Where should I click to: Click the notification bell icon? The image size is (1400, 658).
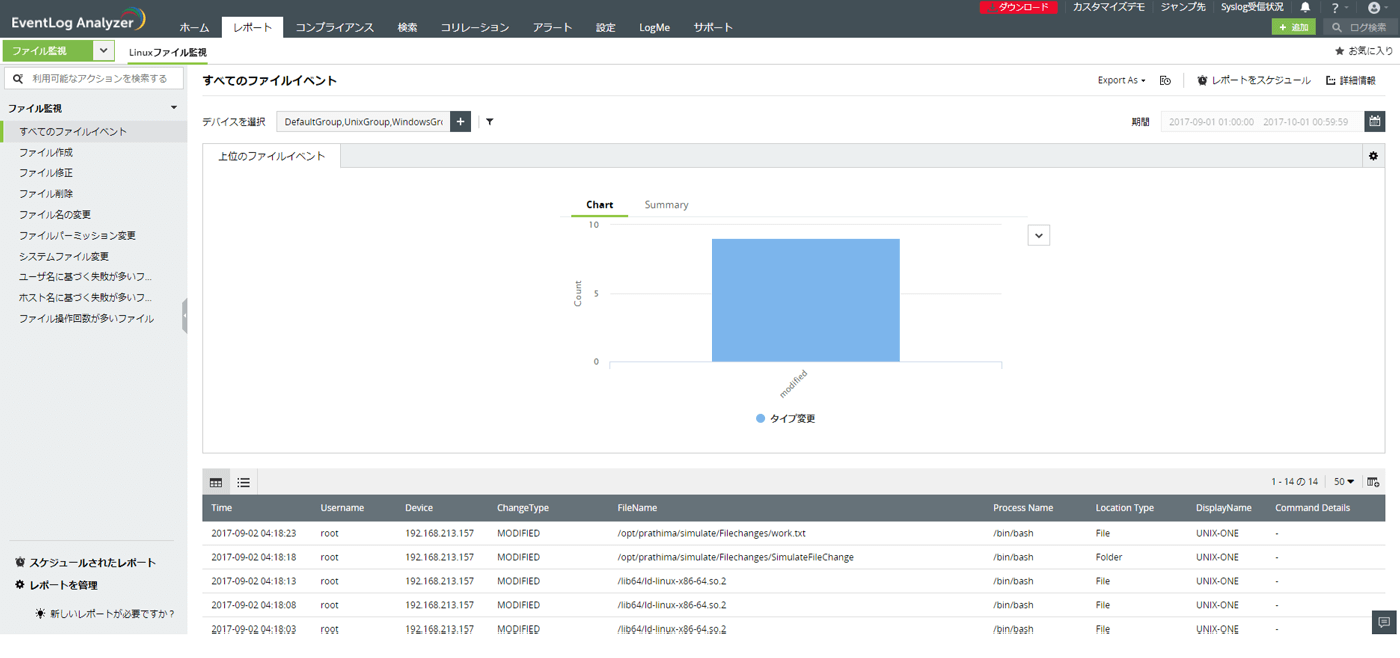tap(1305, 7)
